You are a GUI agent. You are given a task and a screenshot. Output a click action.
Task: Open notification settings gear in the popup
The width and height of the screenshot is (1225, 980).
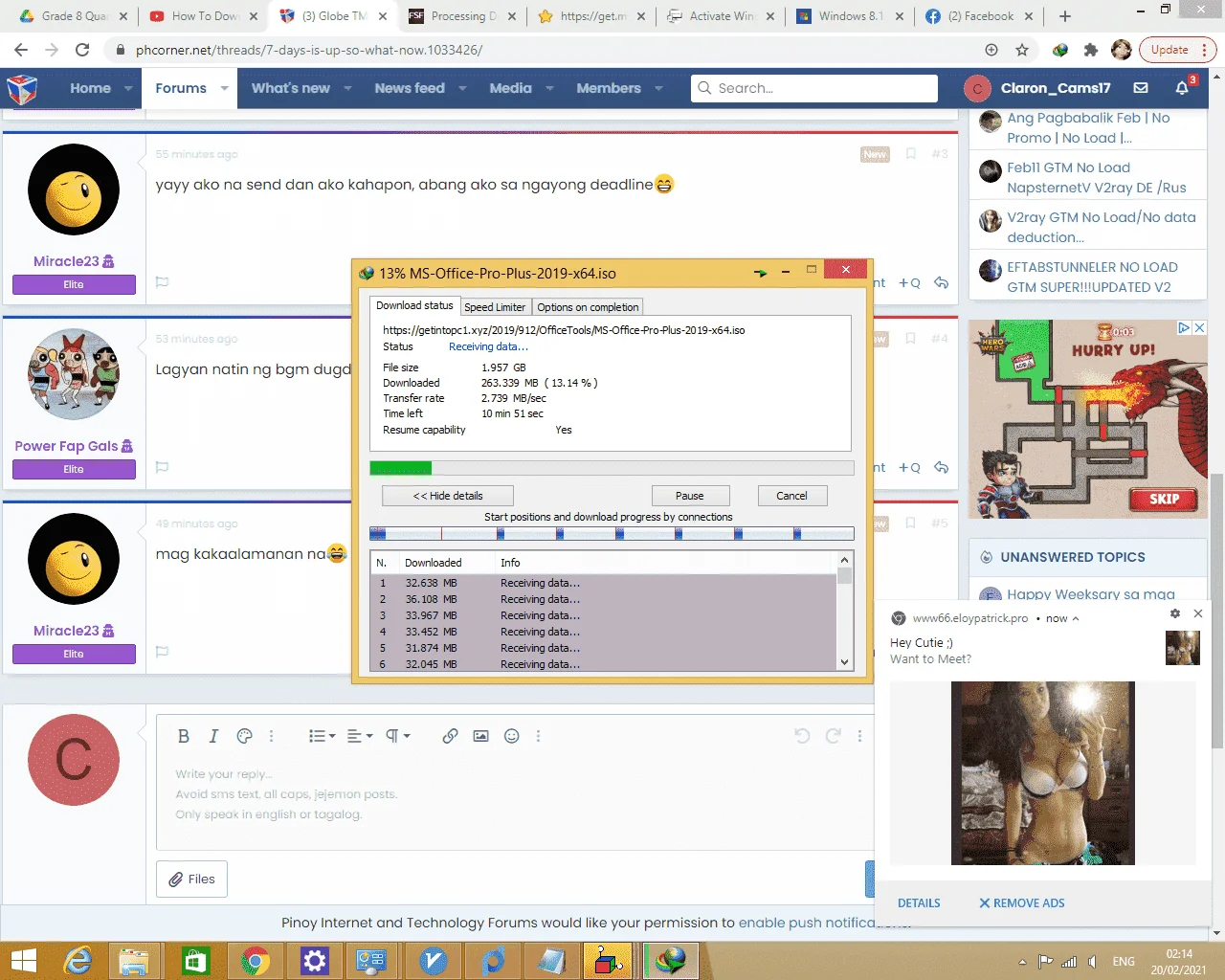tap(1175, 613)
